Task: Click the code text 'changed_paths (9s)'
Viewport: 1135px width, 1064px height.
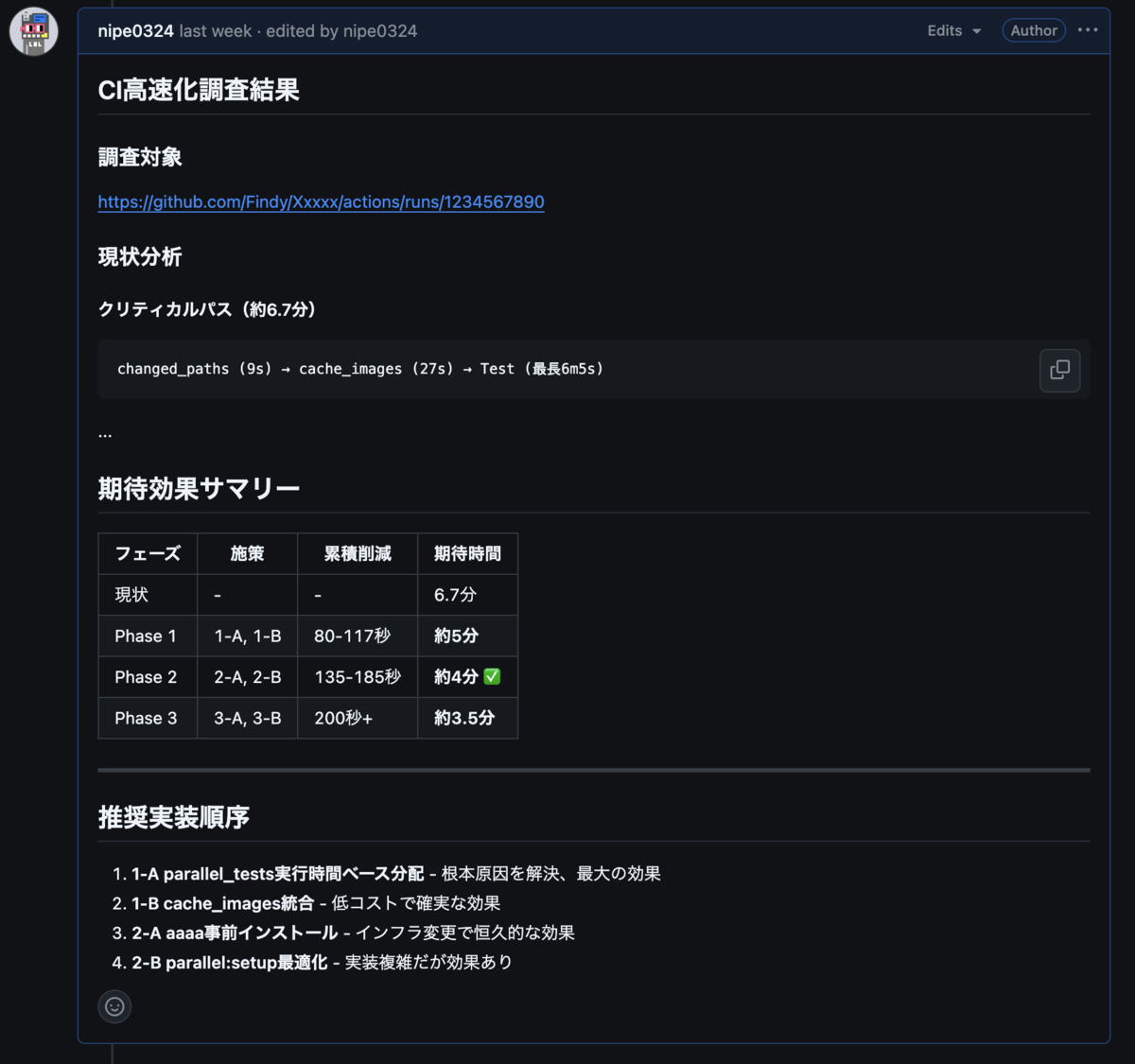Action: [x=194, y=369]
